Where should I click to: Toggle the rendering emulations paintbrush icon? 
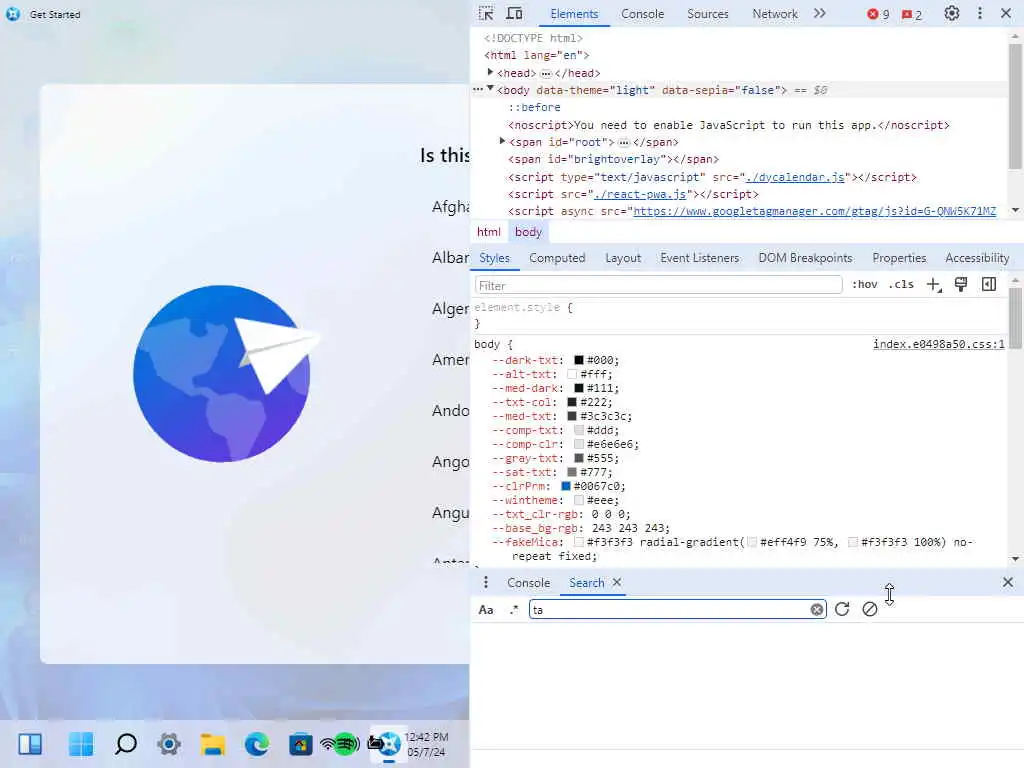click(x=961, y=285)
